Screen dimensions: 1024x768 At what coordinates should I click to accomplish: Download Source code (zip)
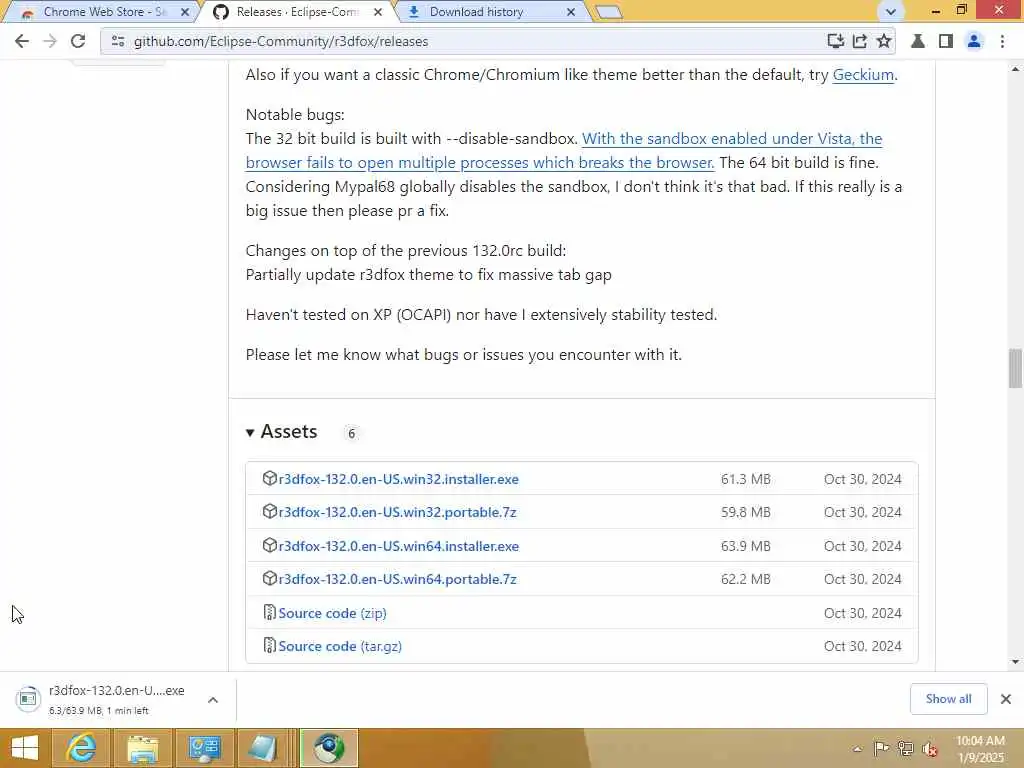click(x=332, y=613)
